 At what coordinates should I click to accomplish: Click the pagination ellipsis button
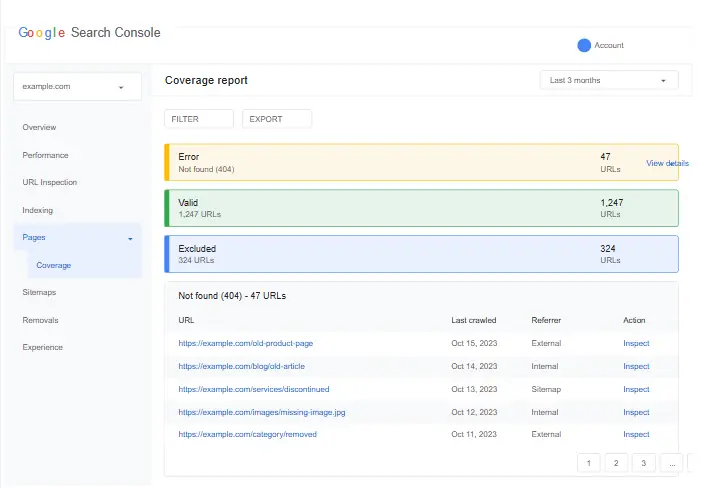tap(672, 463)
